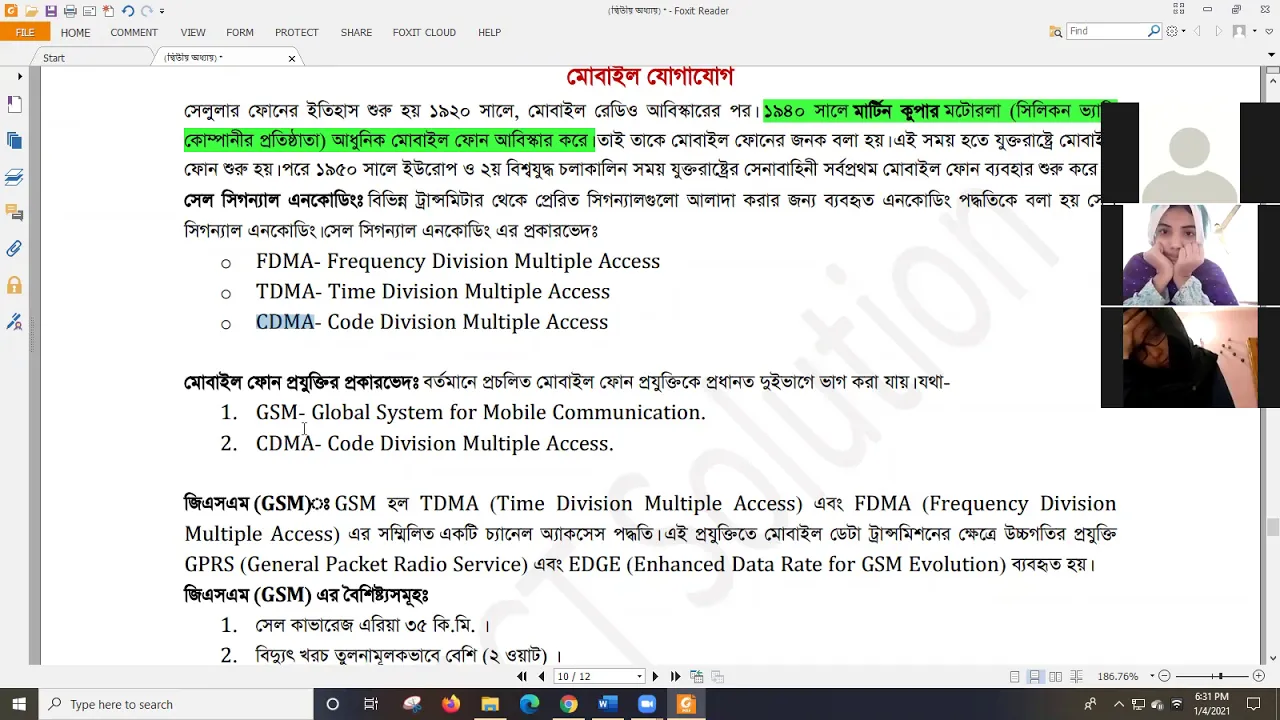The image size is (1280, 720).
Task: Open Microsoft Word from the taskbar
Action: [607, 704]
